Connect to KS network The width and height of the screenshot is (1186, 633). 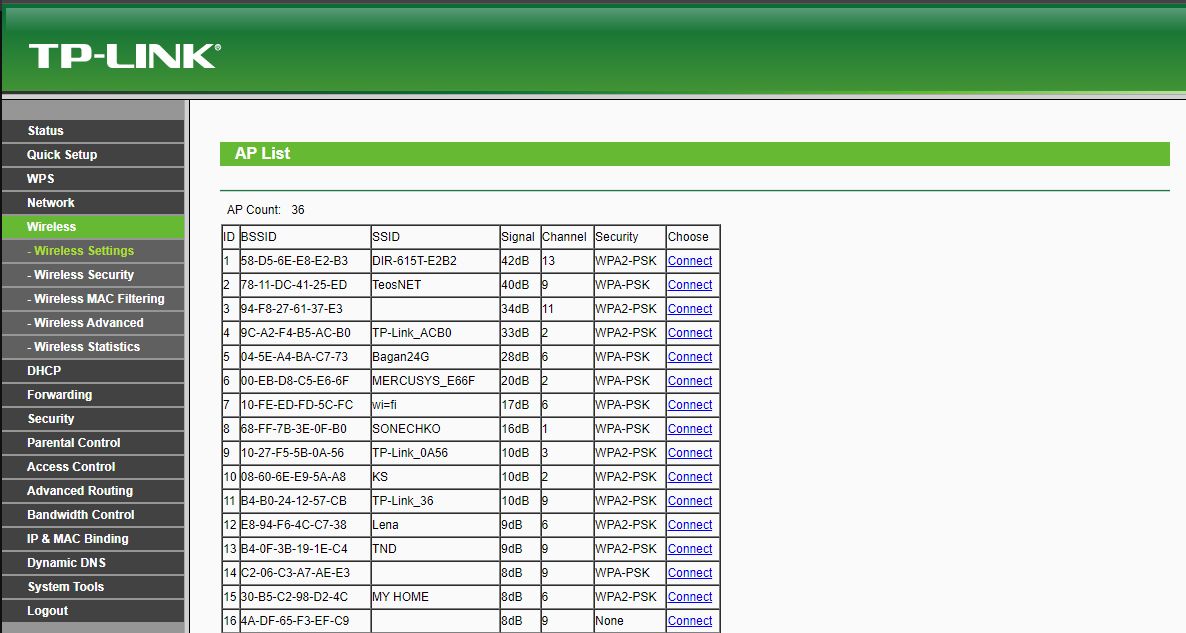[x=690, y=477]
